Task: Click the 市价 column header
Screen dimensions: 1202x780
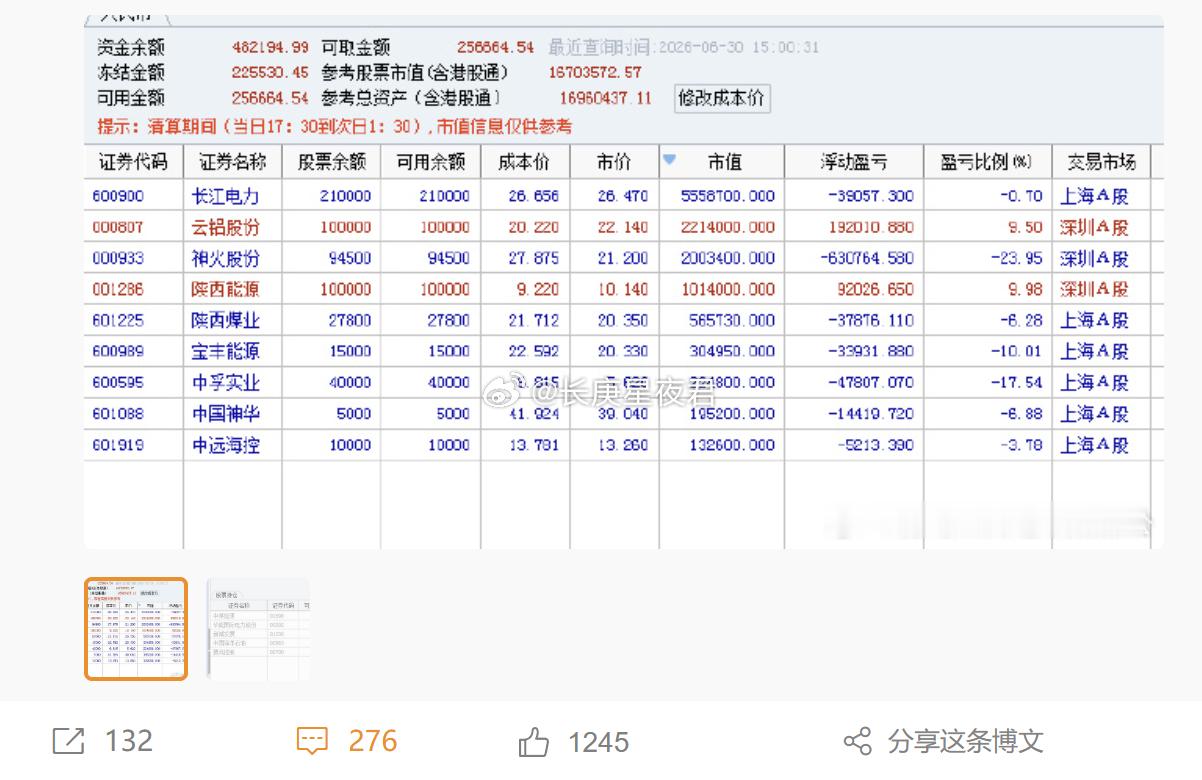Action: pyautogui.click(x=614, y=162)
